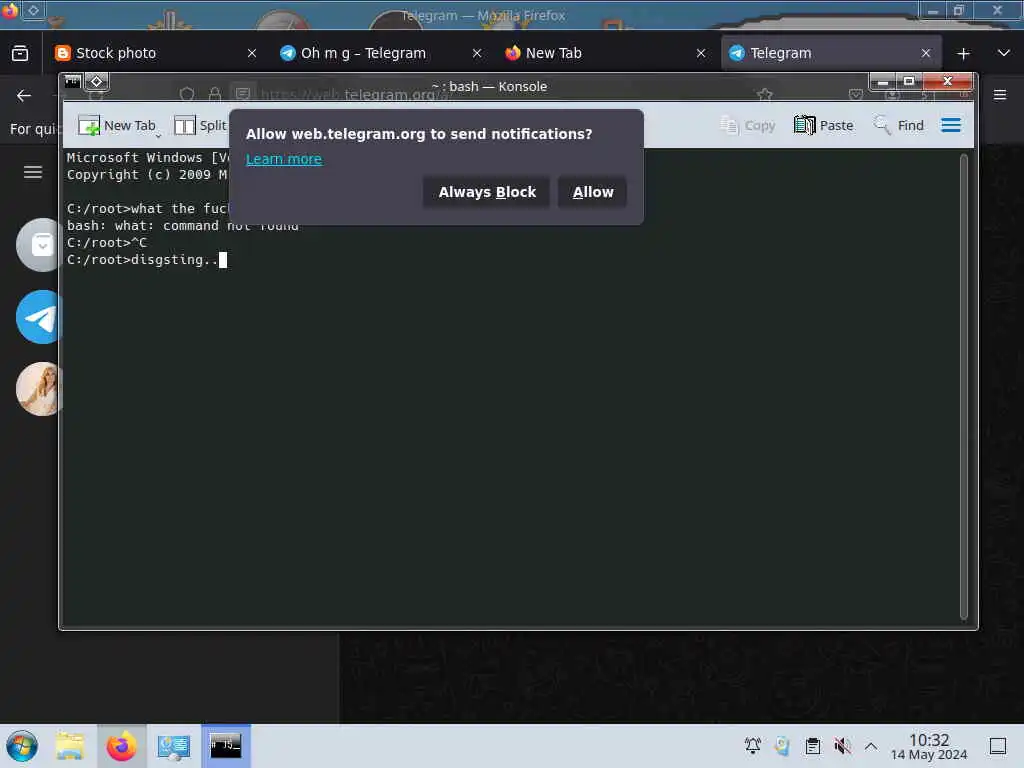Open system settings icon in taskbar

click(x=174, y=746)
